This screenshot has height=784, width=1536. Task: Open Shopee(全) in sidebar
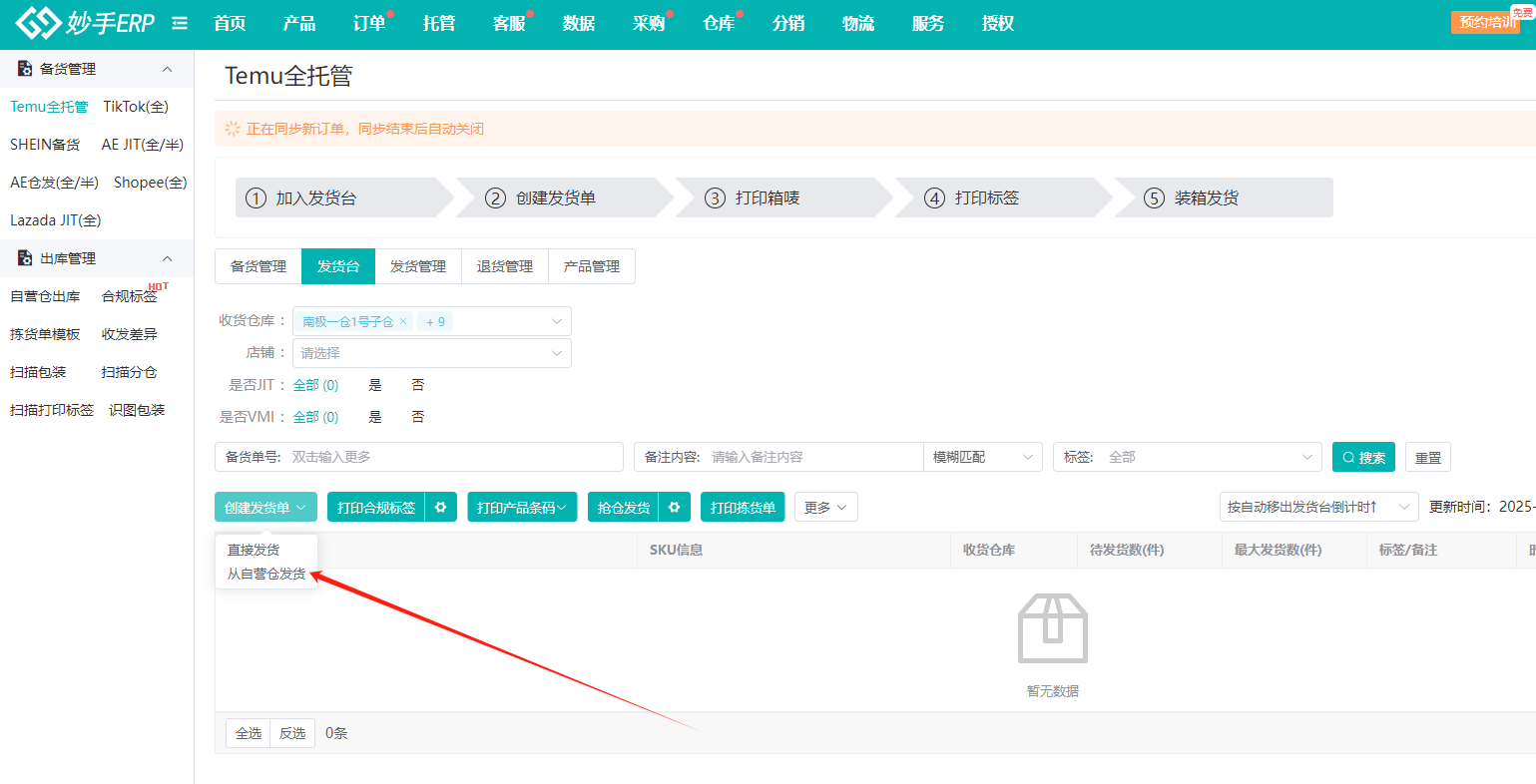151,183
